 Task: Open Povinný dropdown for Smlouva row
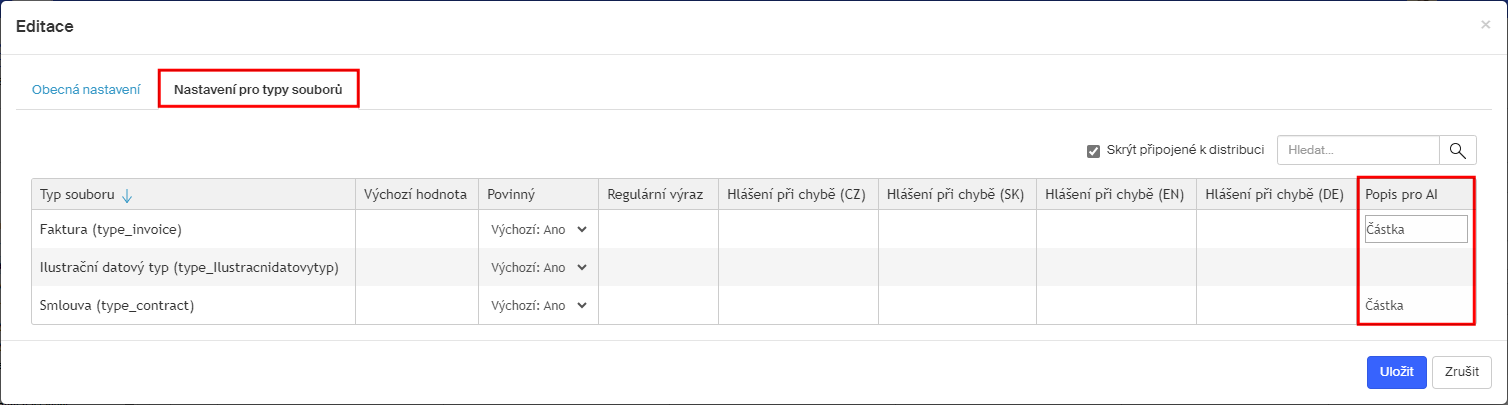539,305
